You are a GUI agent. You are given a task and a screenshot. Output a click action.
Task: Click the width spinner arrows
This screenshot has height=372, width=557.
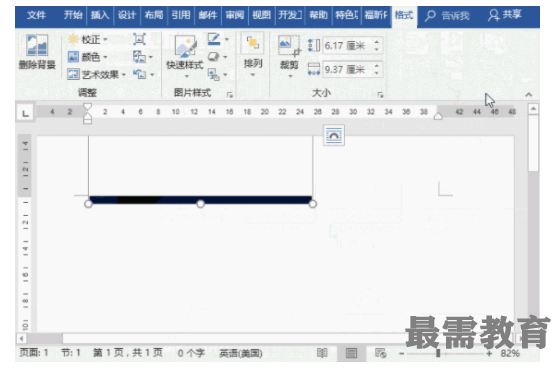[x=377, y=69]
